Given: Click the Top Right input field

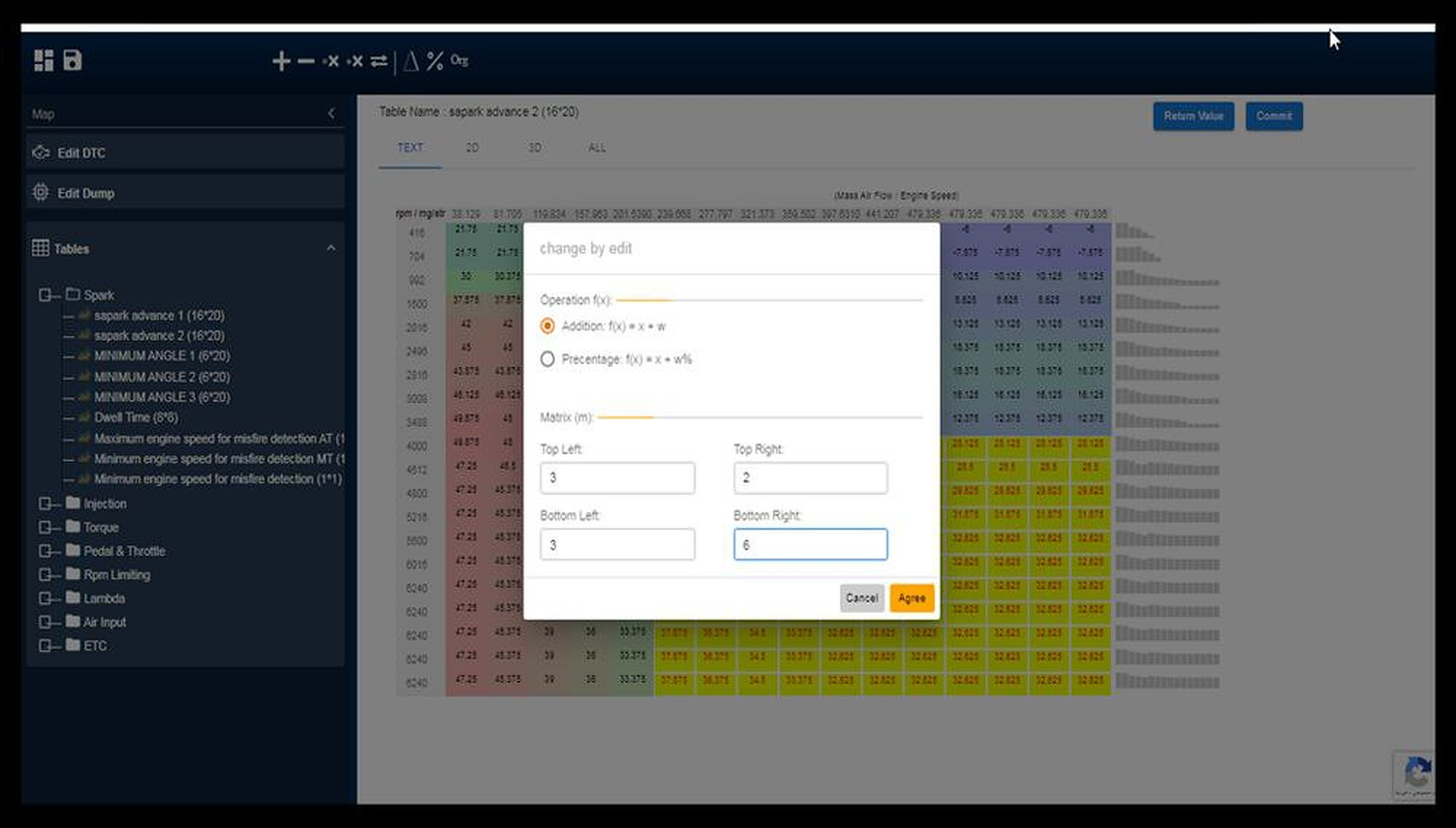Looking at the screenshot, I should click(811, 478).
